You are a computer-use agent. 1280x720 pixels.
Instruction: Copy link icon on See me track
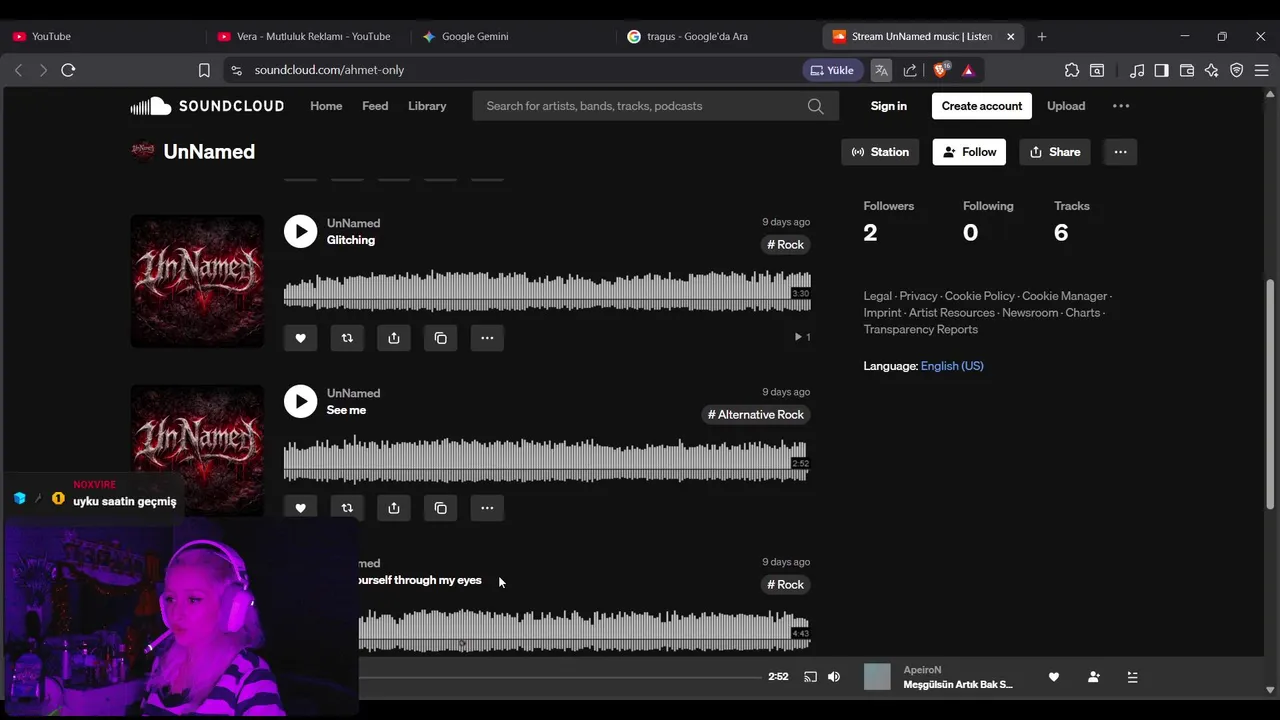[x=441, y=508]
